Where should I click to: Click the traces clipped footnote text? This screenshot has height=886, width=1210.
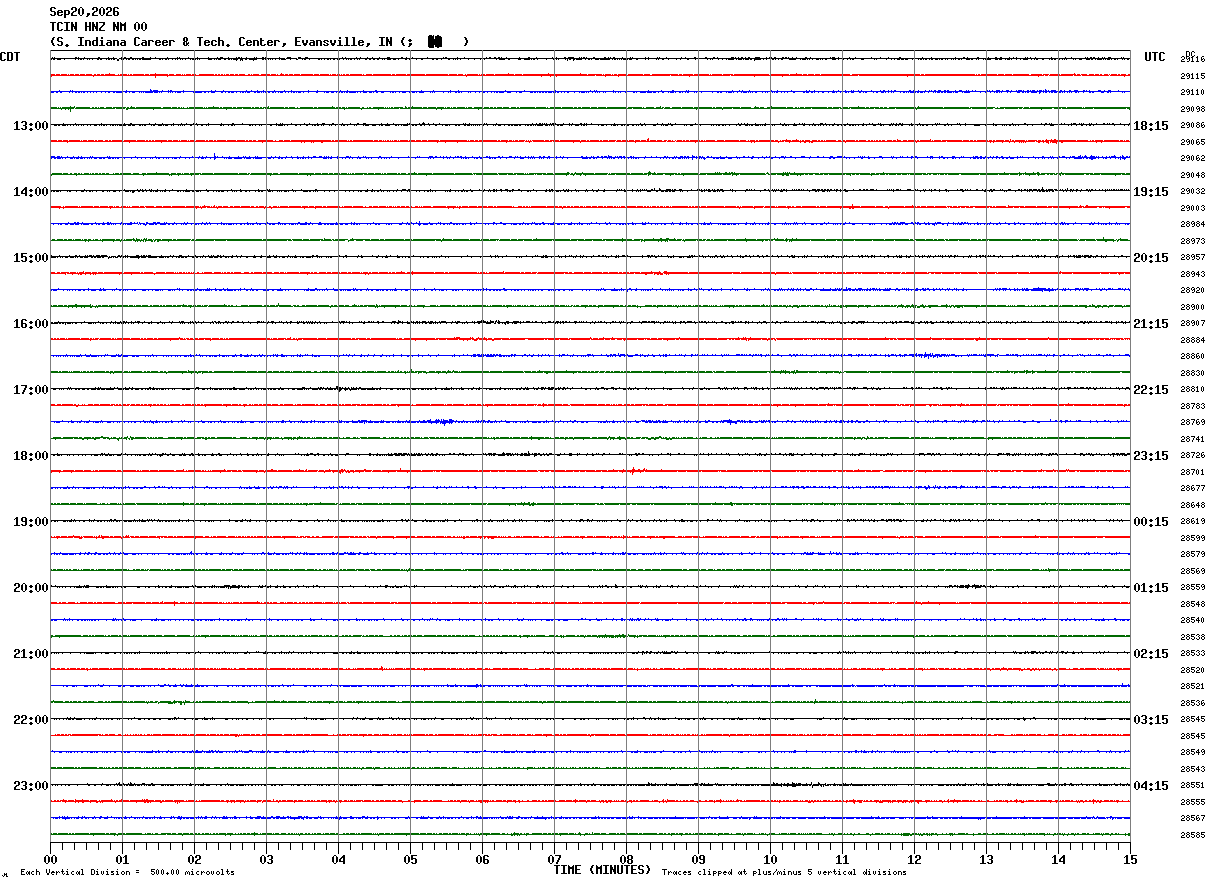click(x=784, y=872)
